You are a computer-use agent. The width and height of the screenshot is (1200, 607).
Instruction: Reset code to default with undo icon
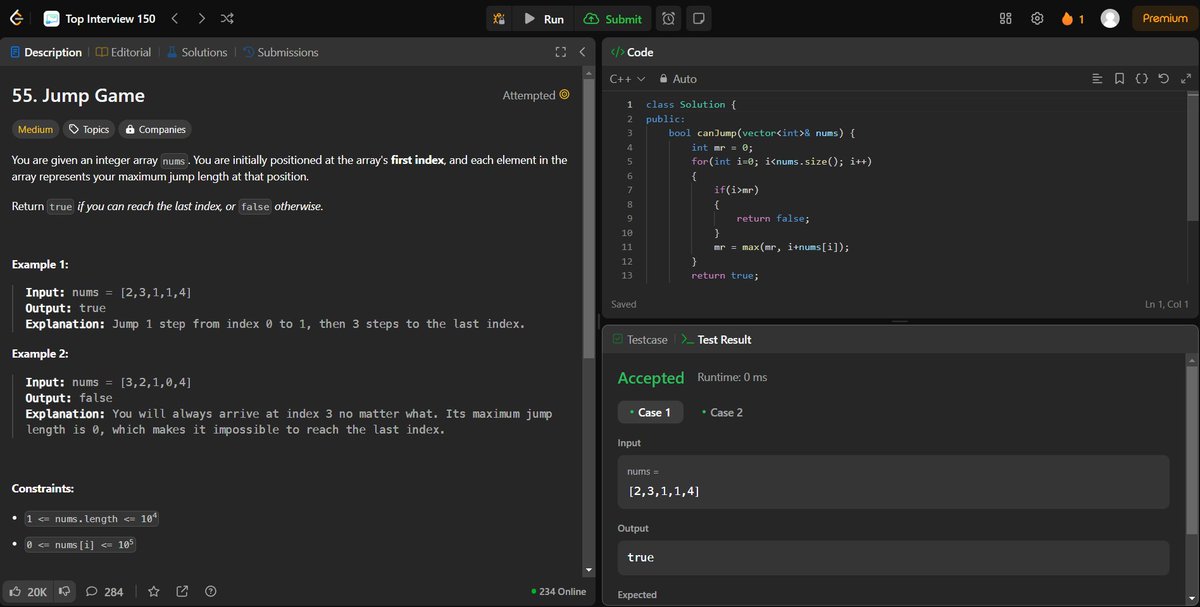click(x=1163, y=78)
